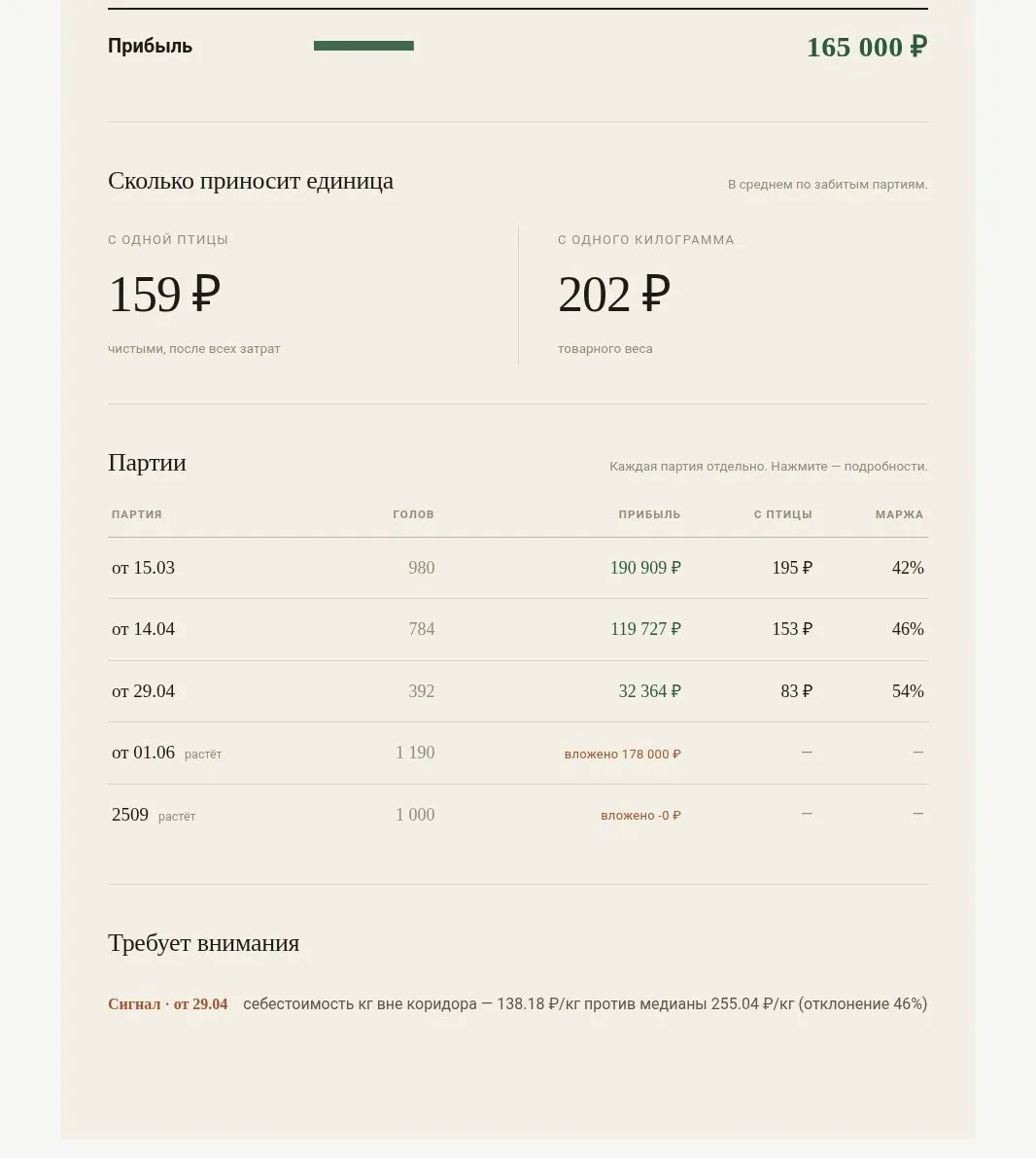1036x1158 pixels.
Task: Click the 54% margin cell
Action: 908,691
